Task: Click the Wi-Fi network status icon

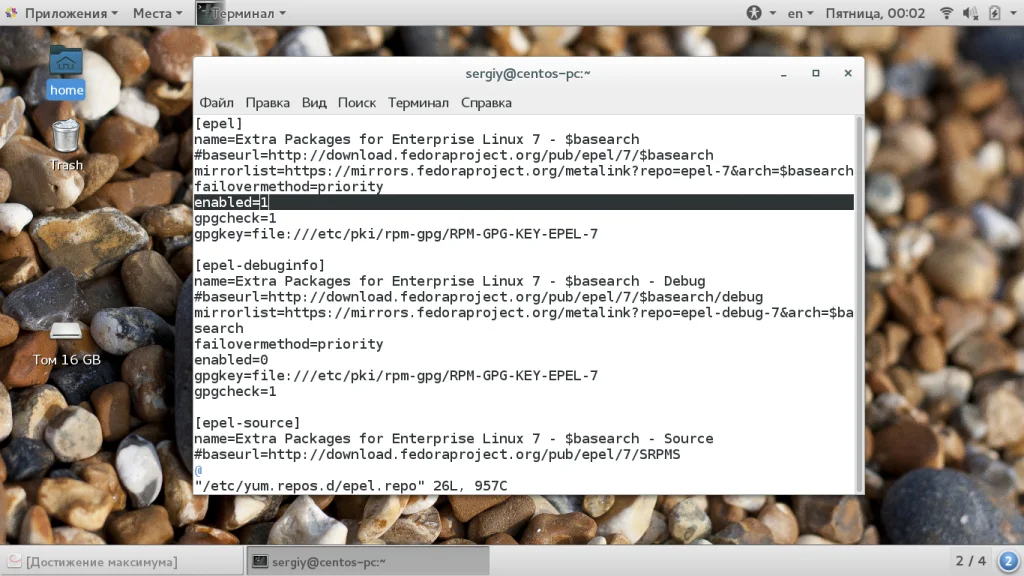Action: click(946, 13)
